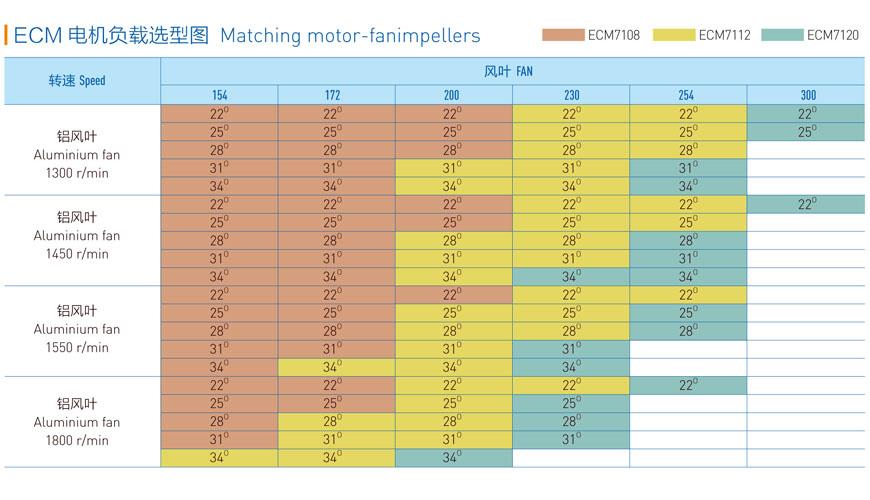The height and width of the screenshot is (500, 870).
Task: Select the fan size 200 column header
Action: tap(454, 95)
